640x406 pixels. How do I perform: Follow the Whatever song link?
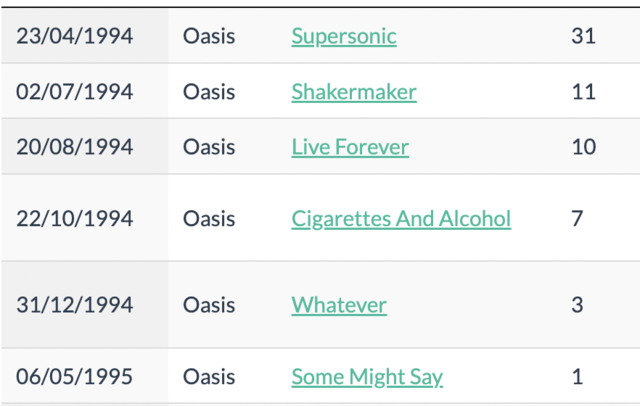339,305
